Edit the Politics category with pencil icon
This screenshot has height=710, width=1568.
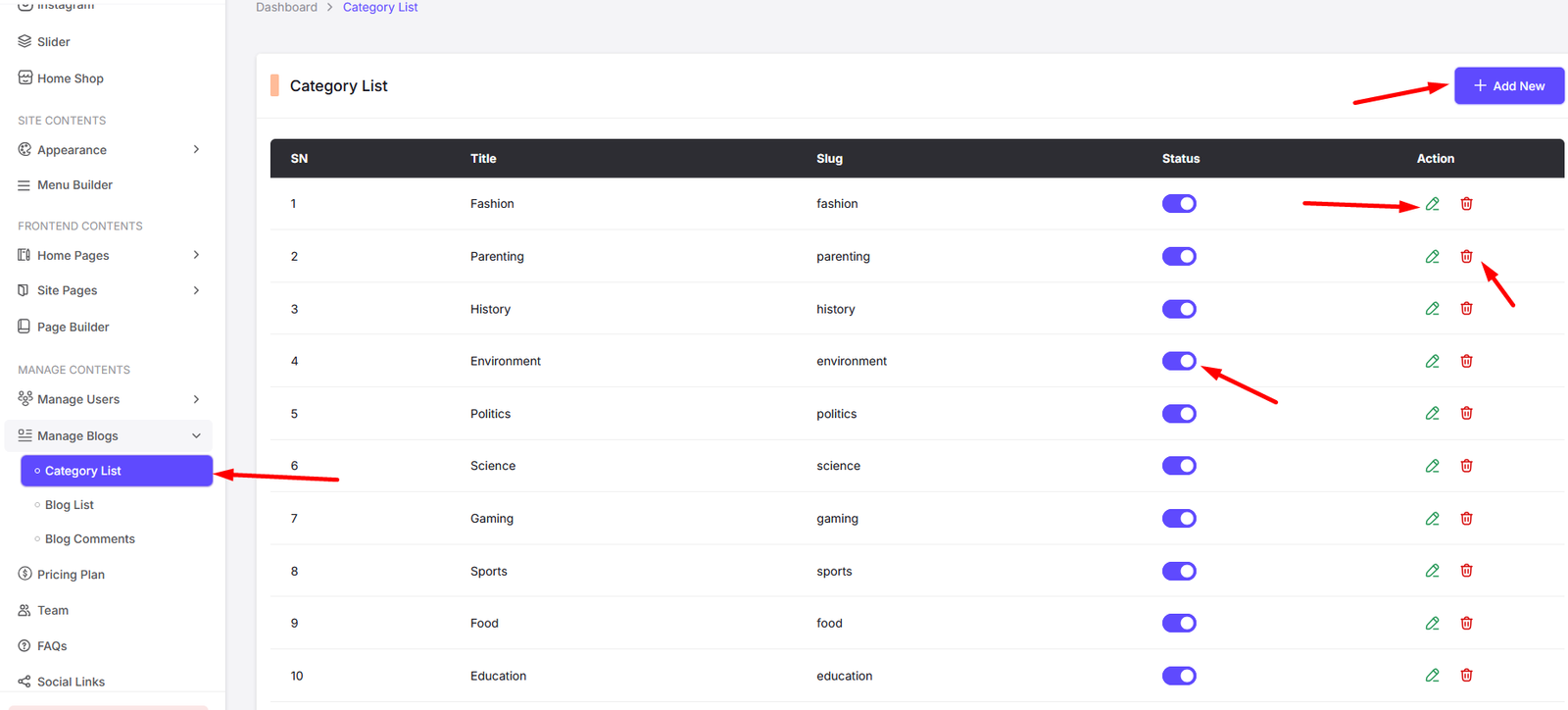tap(1432, 414)
